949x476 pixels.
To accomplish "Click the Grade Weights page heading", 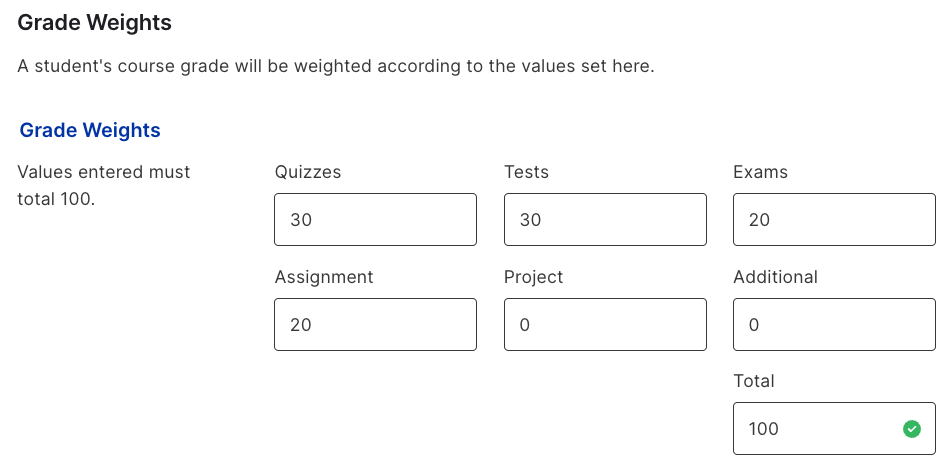I will tap(94, 22).
